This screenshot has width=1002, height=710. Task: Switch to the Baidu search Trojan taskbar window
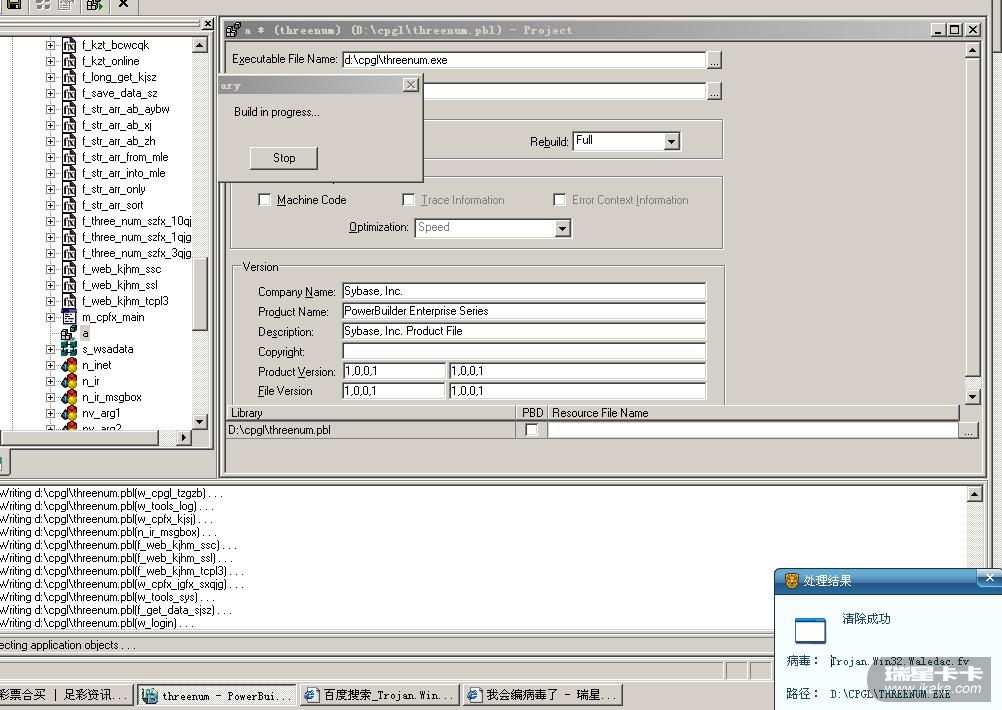379,695
